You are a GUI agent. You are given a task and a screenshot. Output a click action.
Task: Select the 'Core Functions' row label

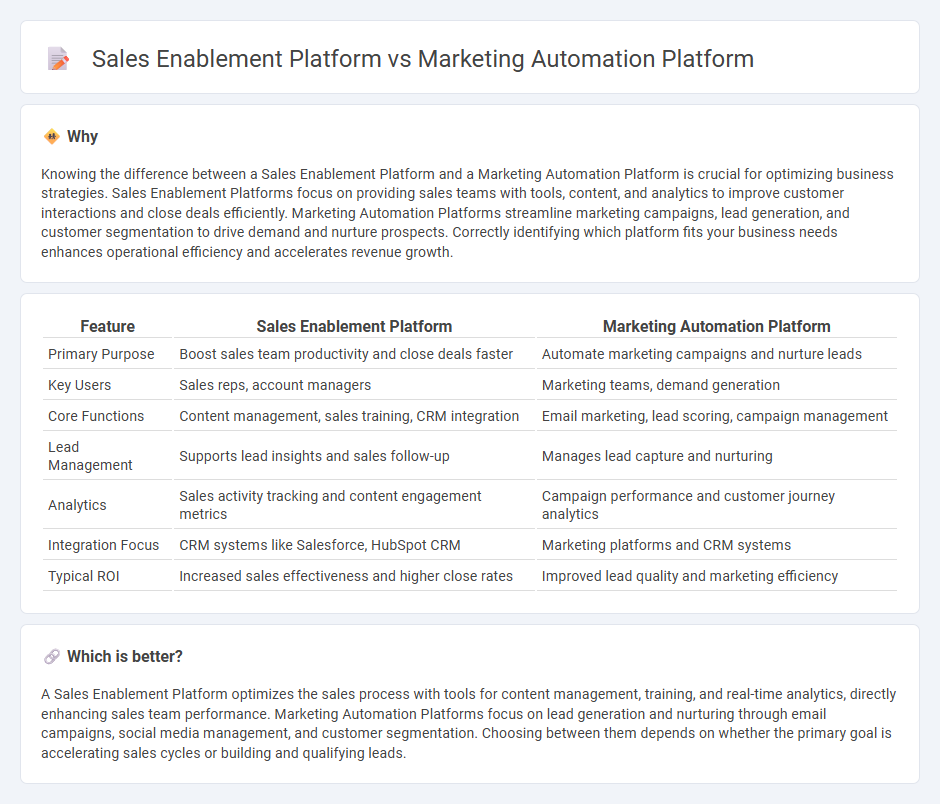click(96, 416)
